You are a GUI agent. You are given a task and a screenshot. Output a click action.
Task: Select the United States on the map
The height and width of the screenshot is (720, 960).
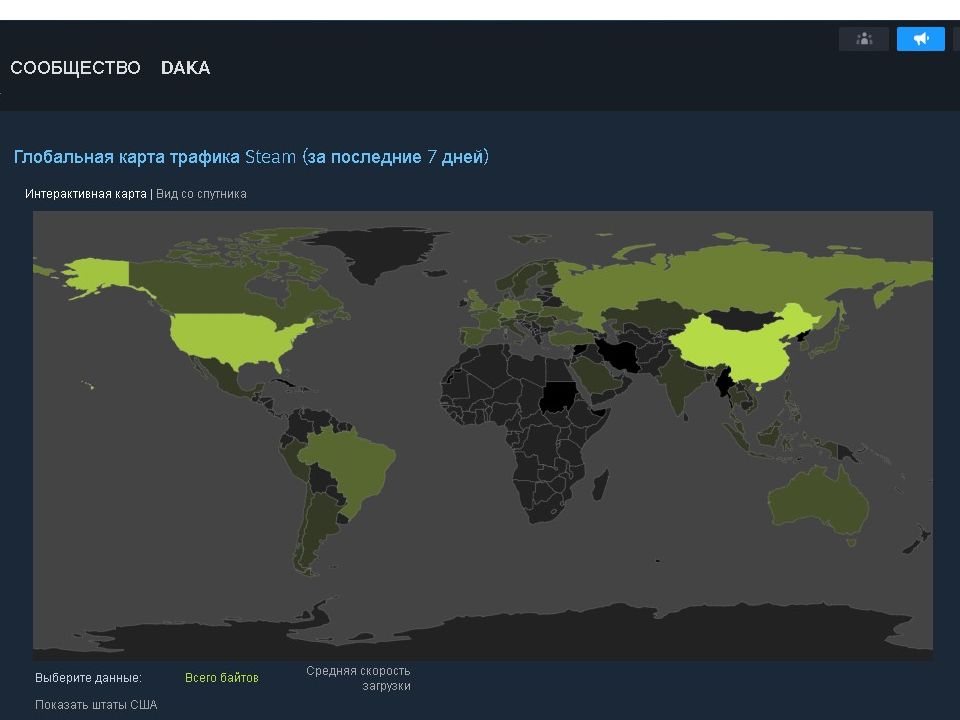230,338
